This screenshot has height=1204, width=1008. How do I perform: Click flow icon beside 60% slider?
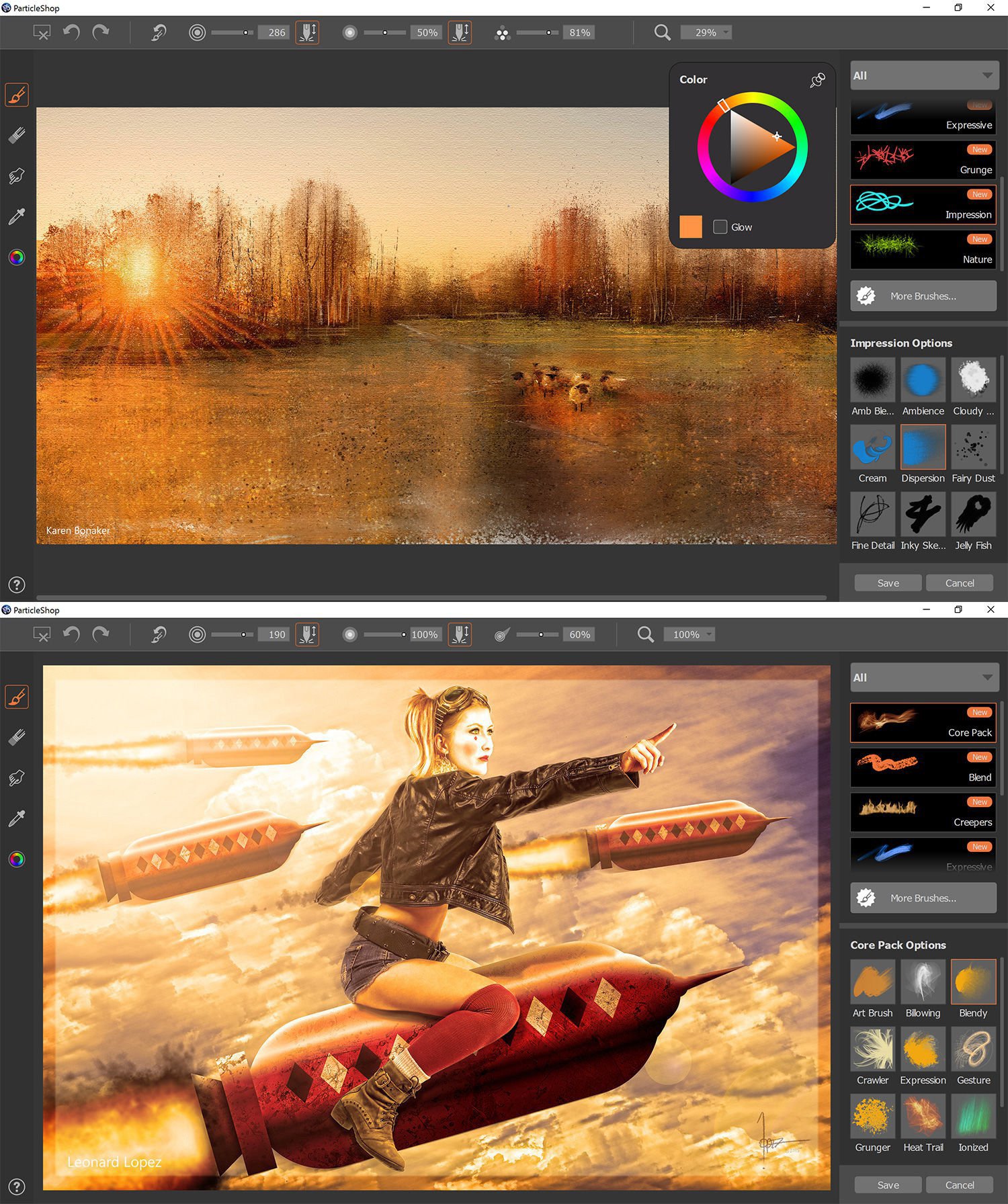[x=502, y=634]
